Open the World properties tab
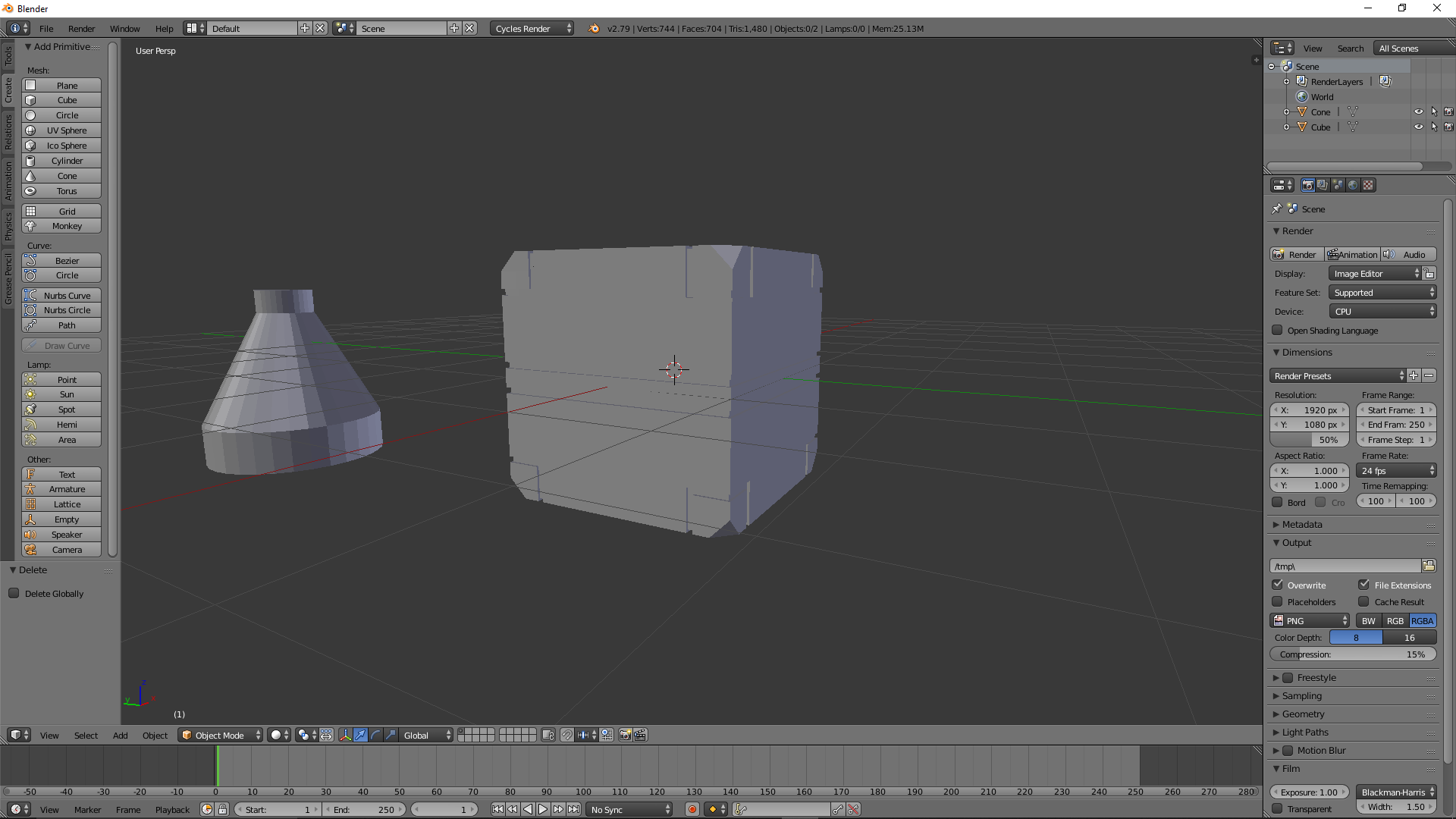 (1353, 184)
